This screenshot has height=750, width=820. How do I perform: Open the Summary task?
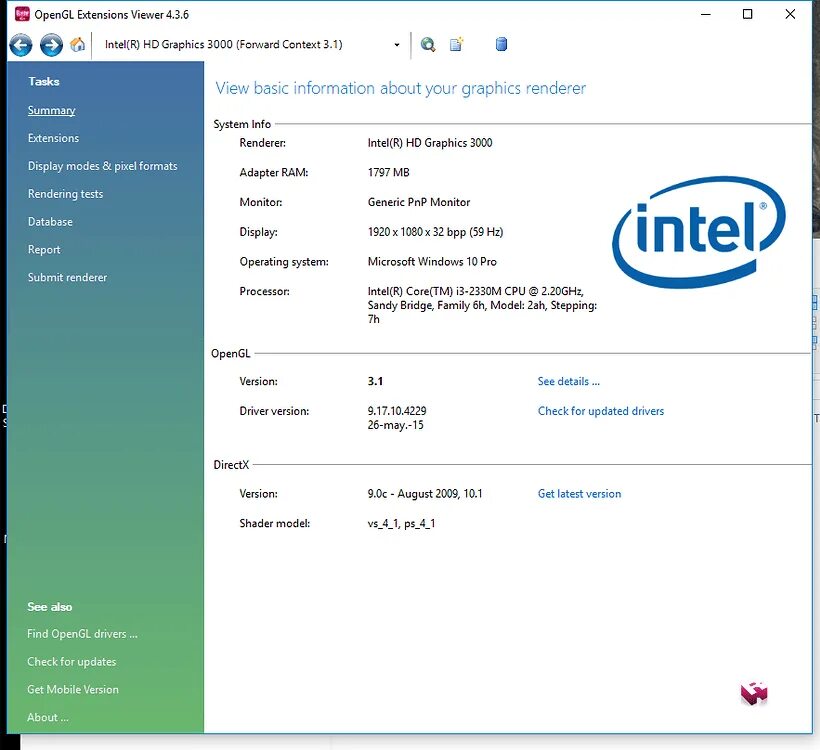tap(51, 110)
